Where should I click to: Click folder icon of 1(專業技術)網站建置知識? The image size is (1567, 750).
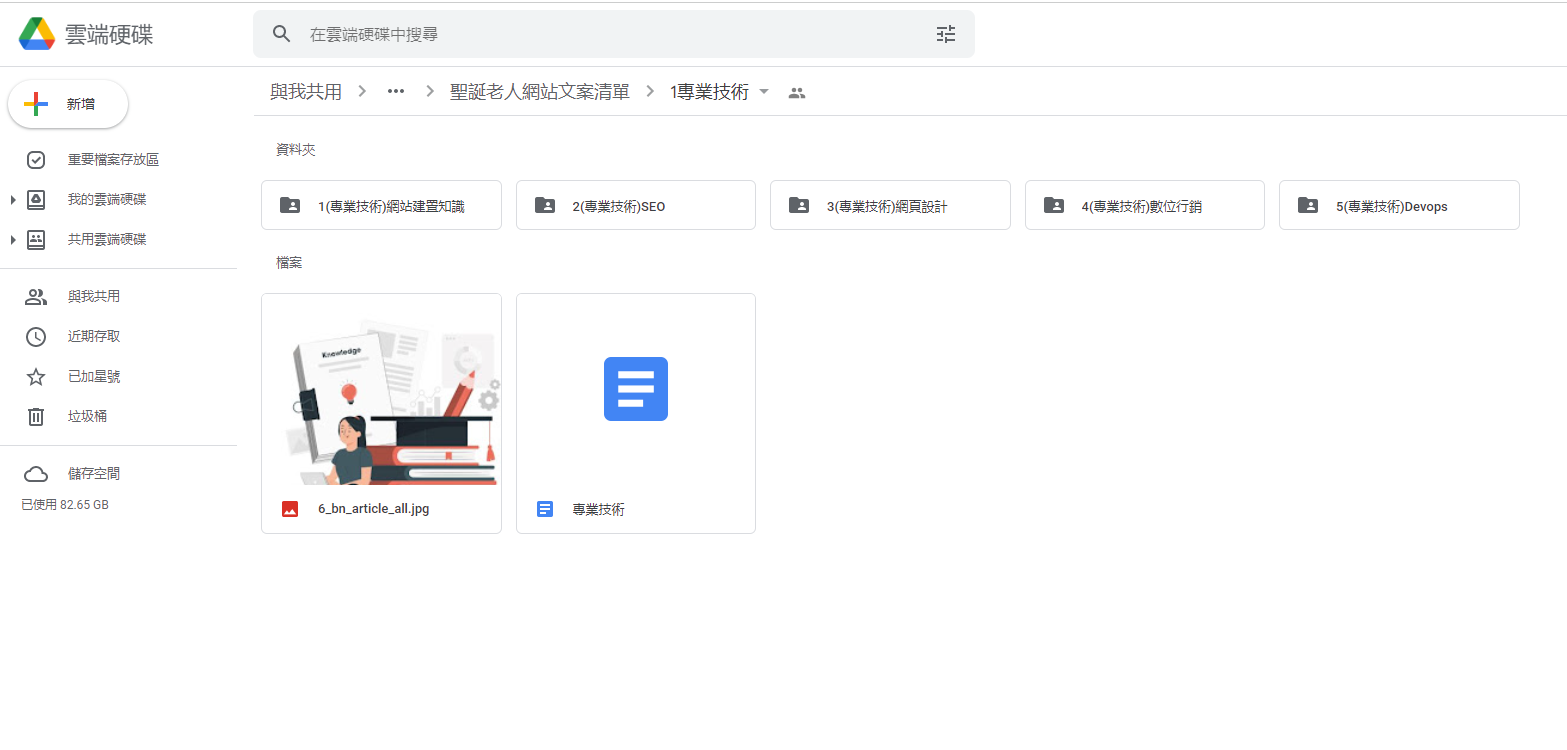coord(290,205)
